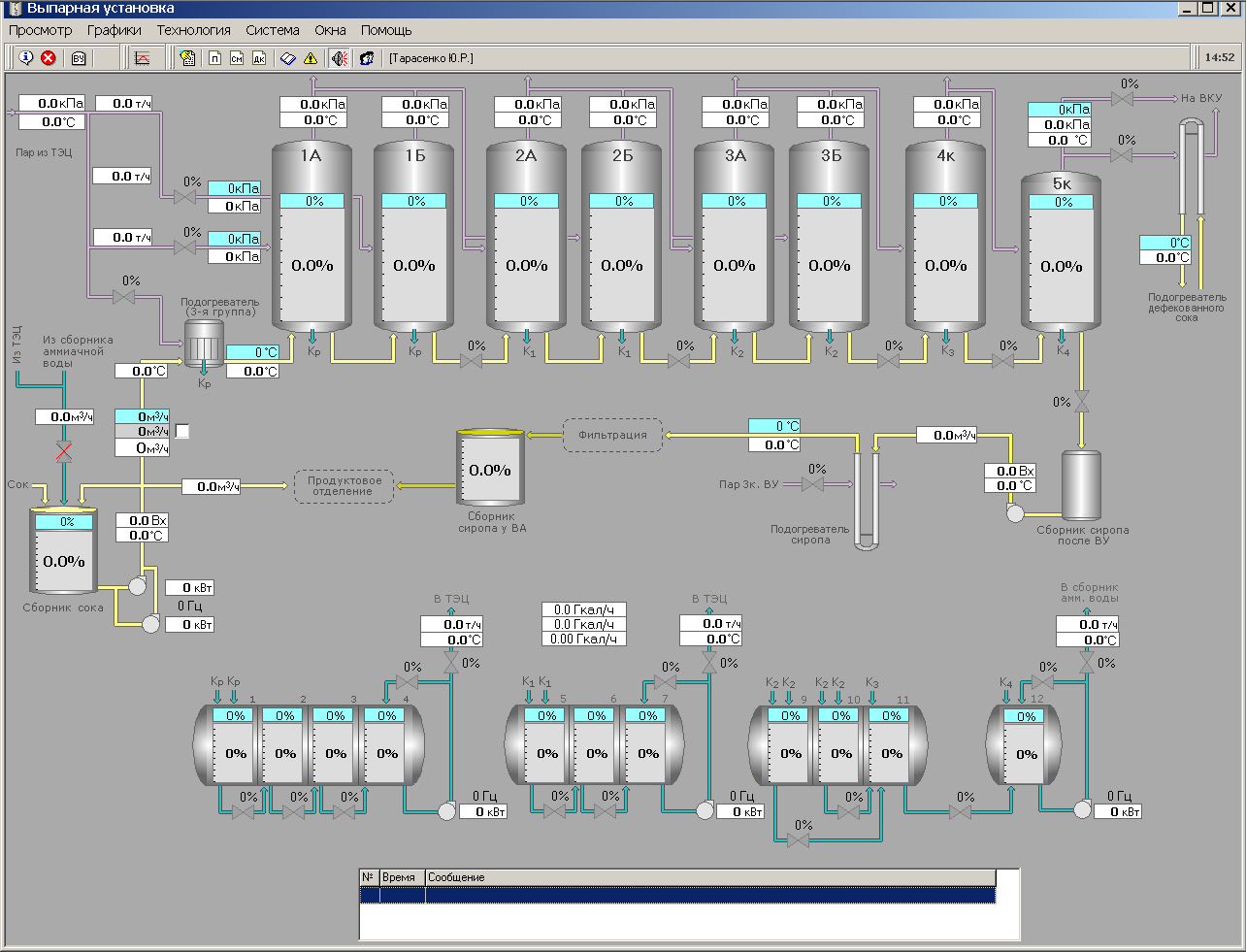Viewport: 1246px width, 952px height.
Task: Click the см document toolbar icon
Action: (x=237, y=58)
